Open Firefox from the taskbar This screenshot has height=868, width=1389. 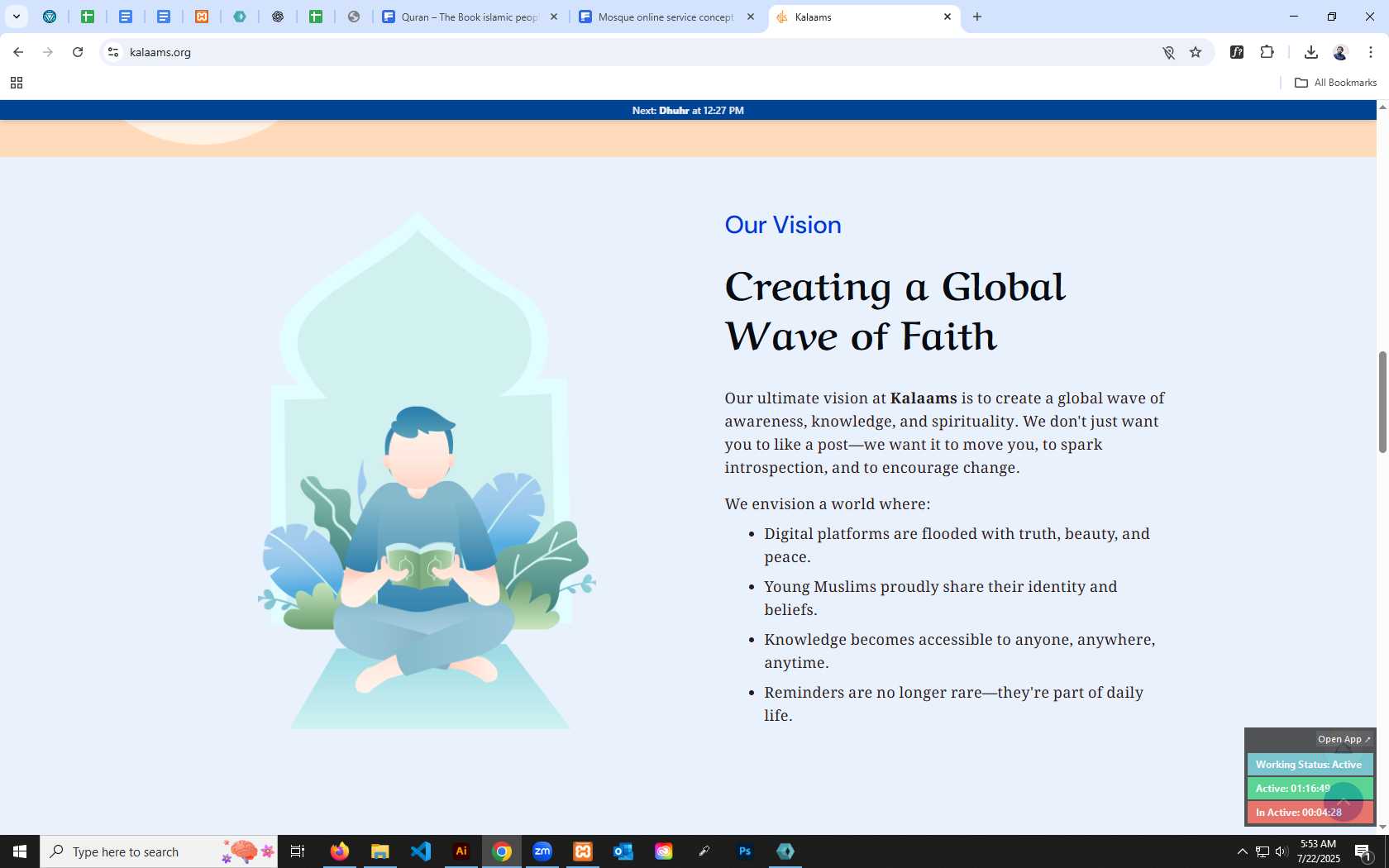click(340, 851)
